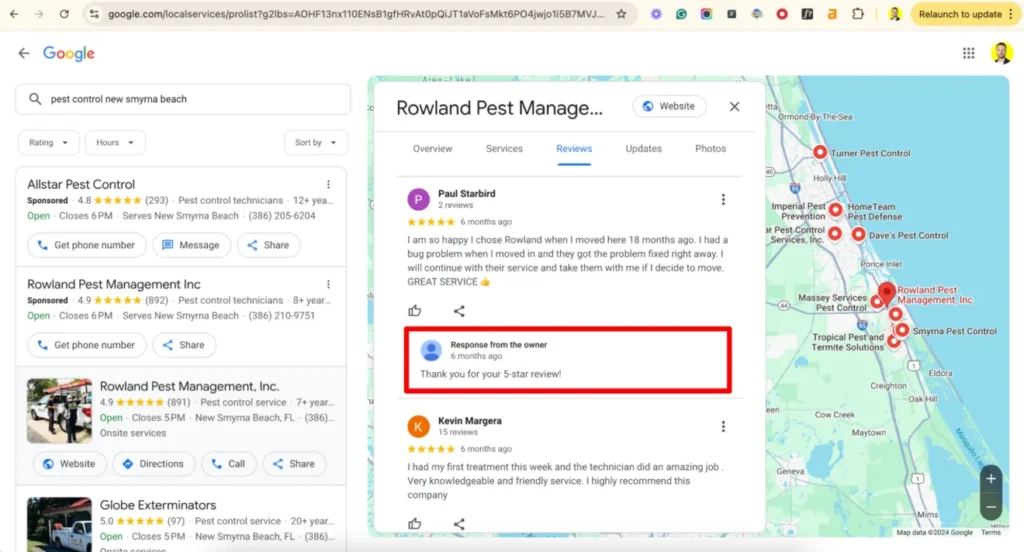Viewport: 1024px width, 552px height.
Task: Click Get phone number for Allstar Pest Control
Action: [86, 245]
